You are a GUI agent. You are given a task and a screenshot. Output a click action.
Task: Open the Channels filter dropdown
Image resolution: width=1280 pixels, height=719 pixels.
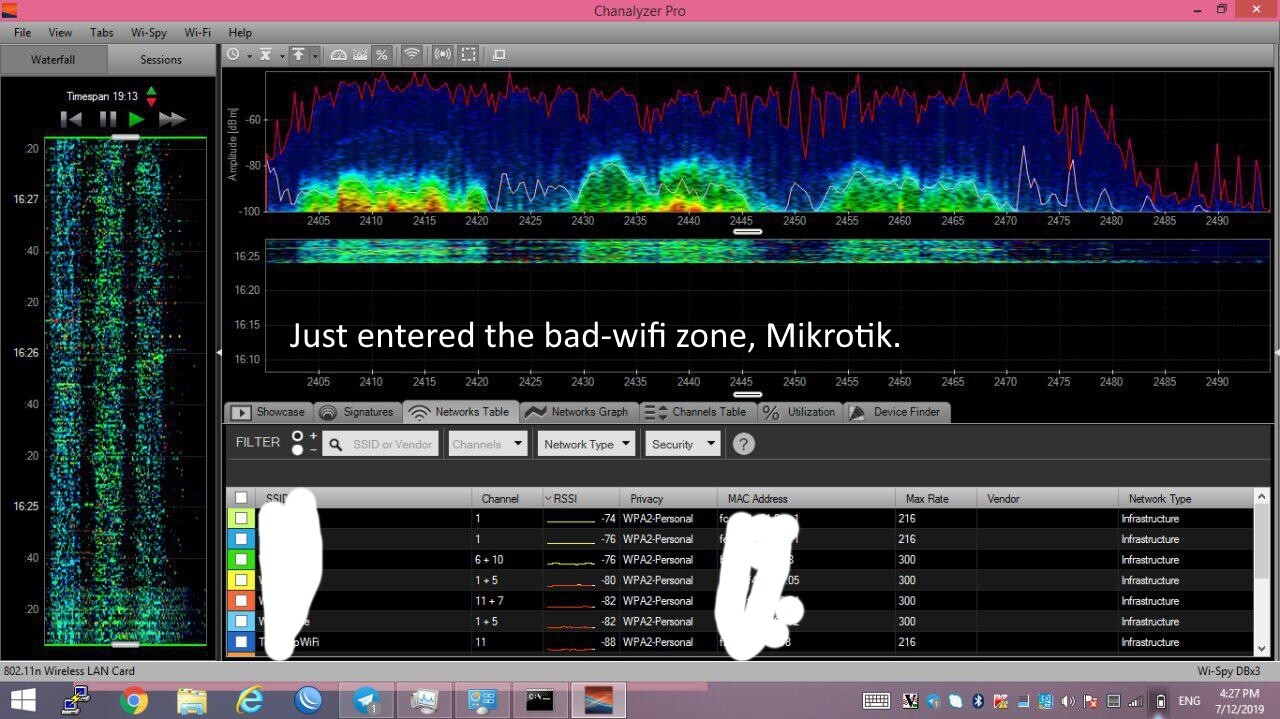tap(487, 444)
